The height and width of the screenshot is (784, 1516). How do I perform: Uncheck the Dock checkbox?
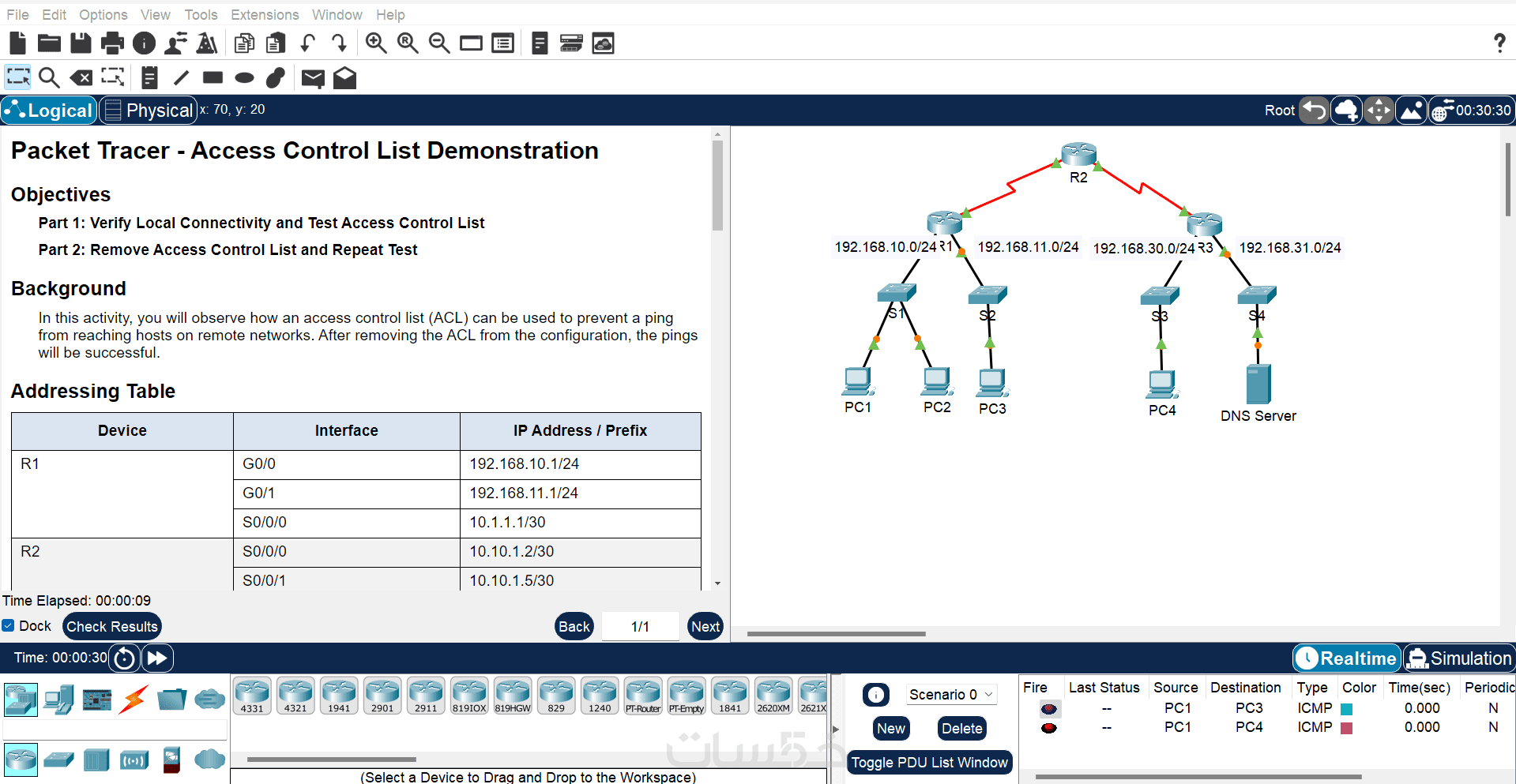pos(8,625)
